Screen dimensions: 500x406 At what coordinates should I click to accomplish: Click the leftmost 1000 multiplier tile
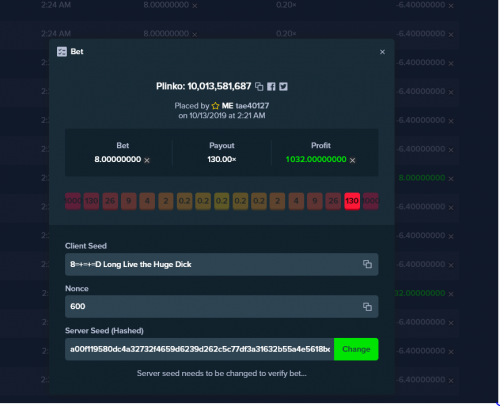[x=73, y=201]
